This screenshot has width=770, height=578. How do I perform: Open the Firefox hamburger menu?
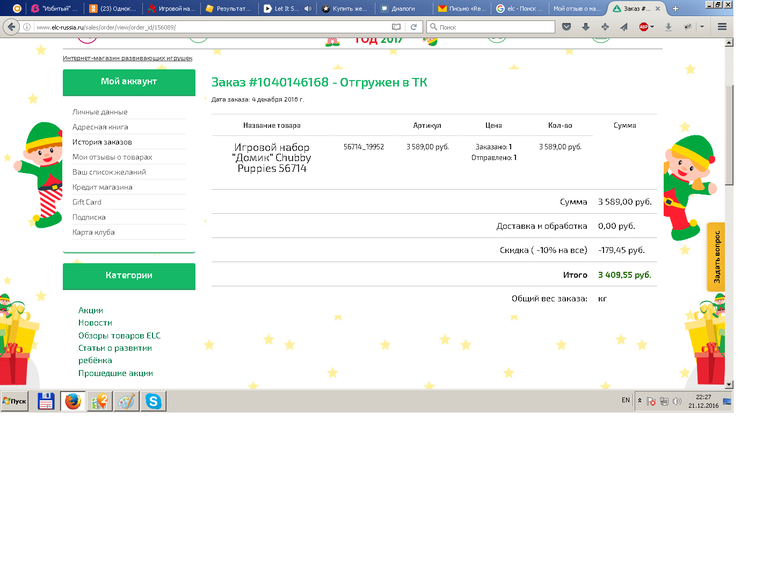722,27
